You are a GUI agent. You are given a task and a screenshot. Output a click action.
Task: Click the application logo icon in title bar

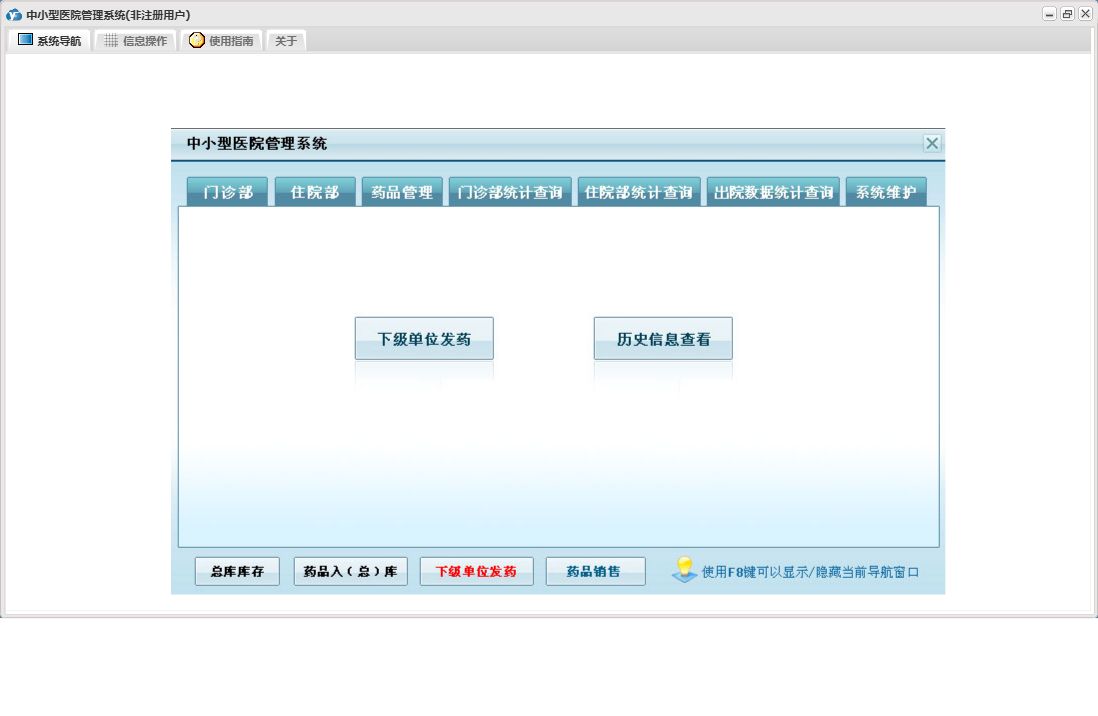tap(14, 15)
